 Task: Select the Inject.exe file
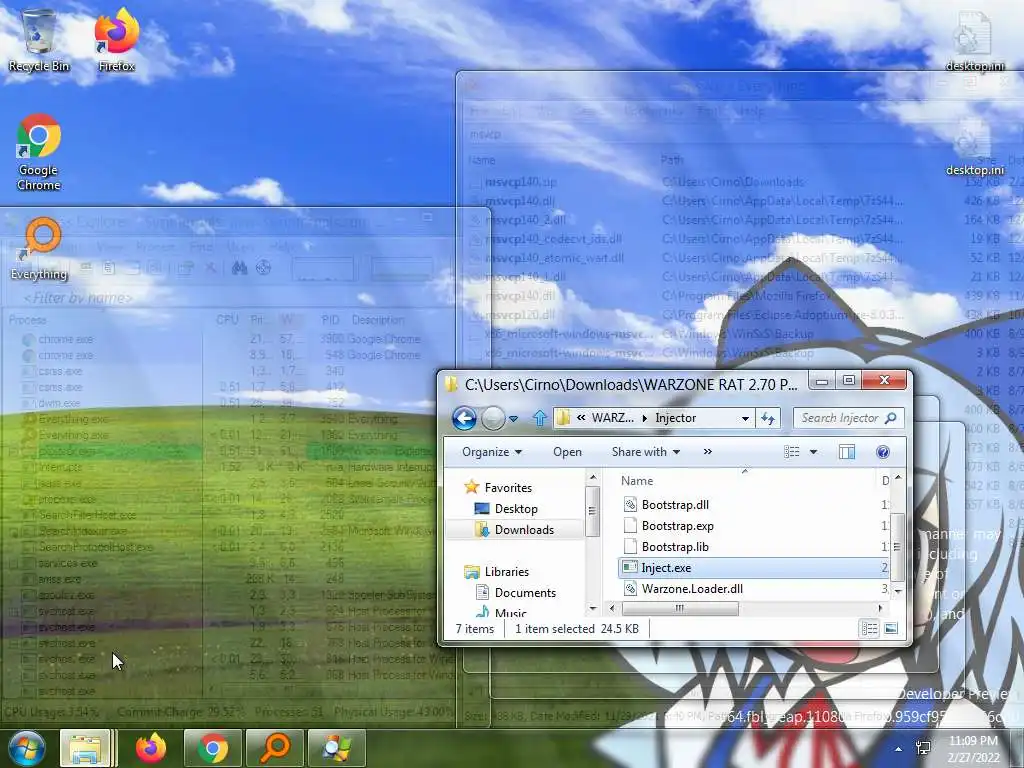pos(755,568)
